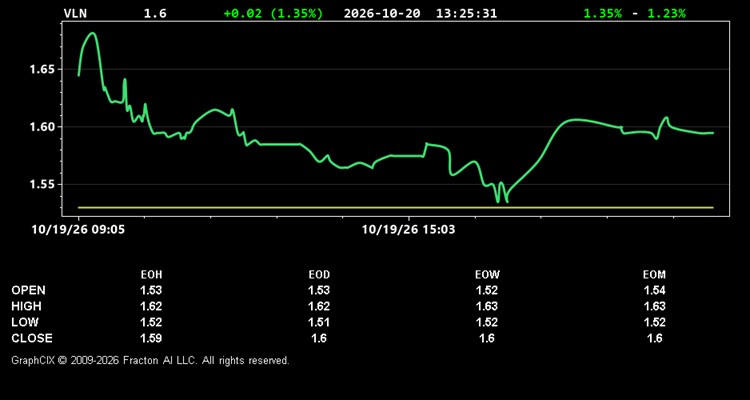Click the EOD column header
Viewport: 750px width, 400px height.
pos(319,275)
